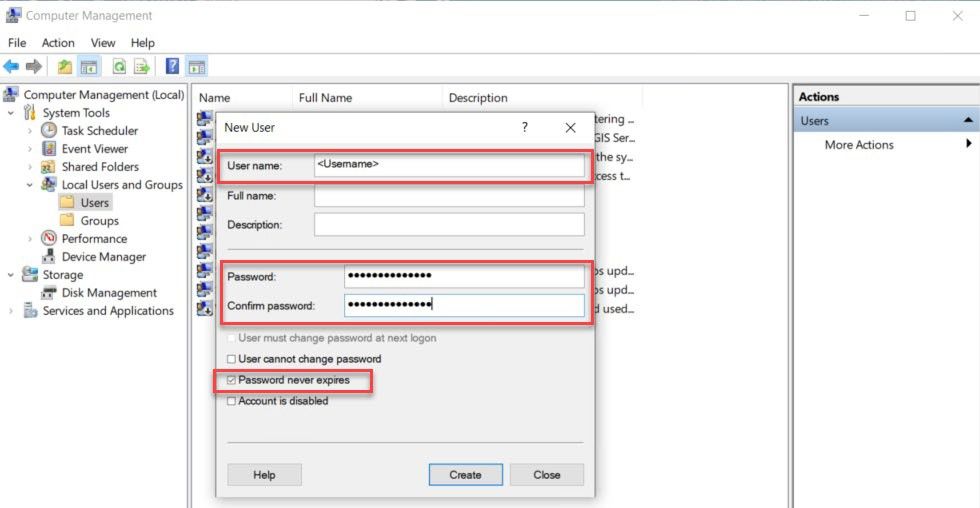Collapse the Local Users and Groups node
This screenshot has width=980, height=508.
[29, 185]
